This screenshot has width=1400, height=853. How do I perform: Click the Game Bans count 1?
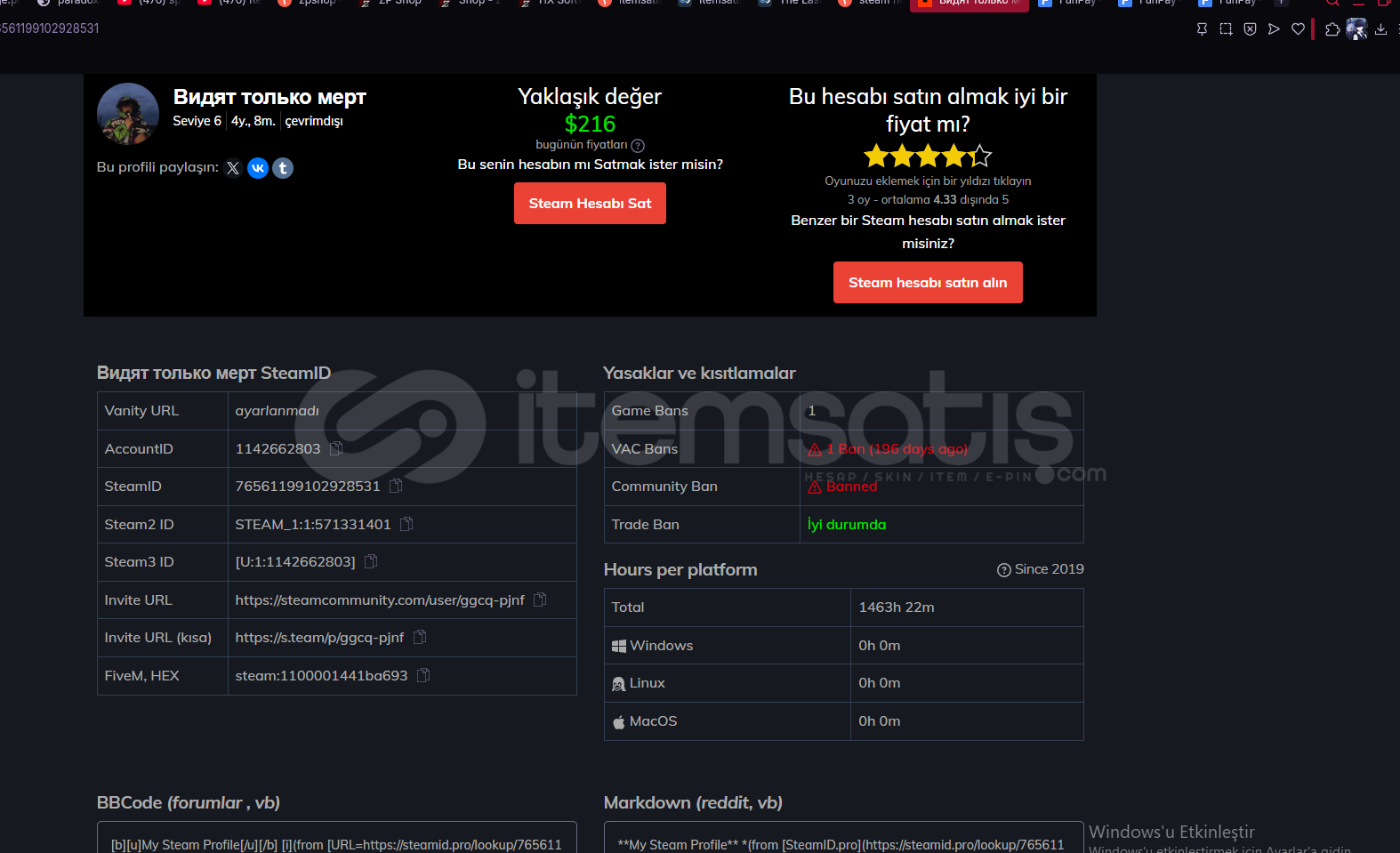pyautogui.click(x=811, y=410)
